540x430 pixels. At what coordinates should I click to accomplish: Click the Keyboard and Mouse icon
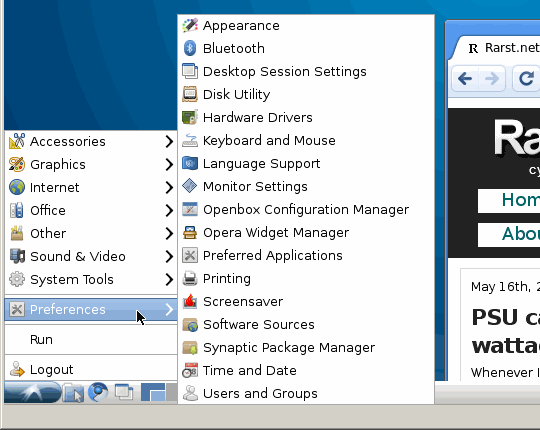pos(190,140)
